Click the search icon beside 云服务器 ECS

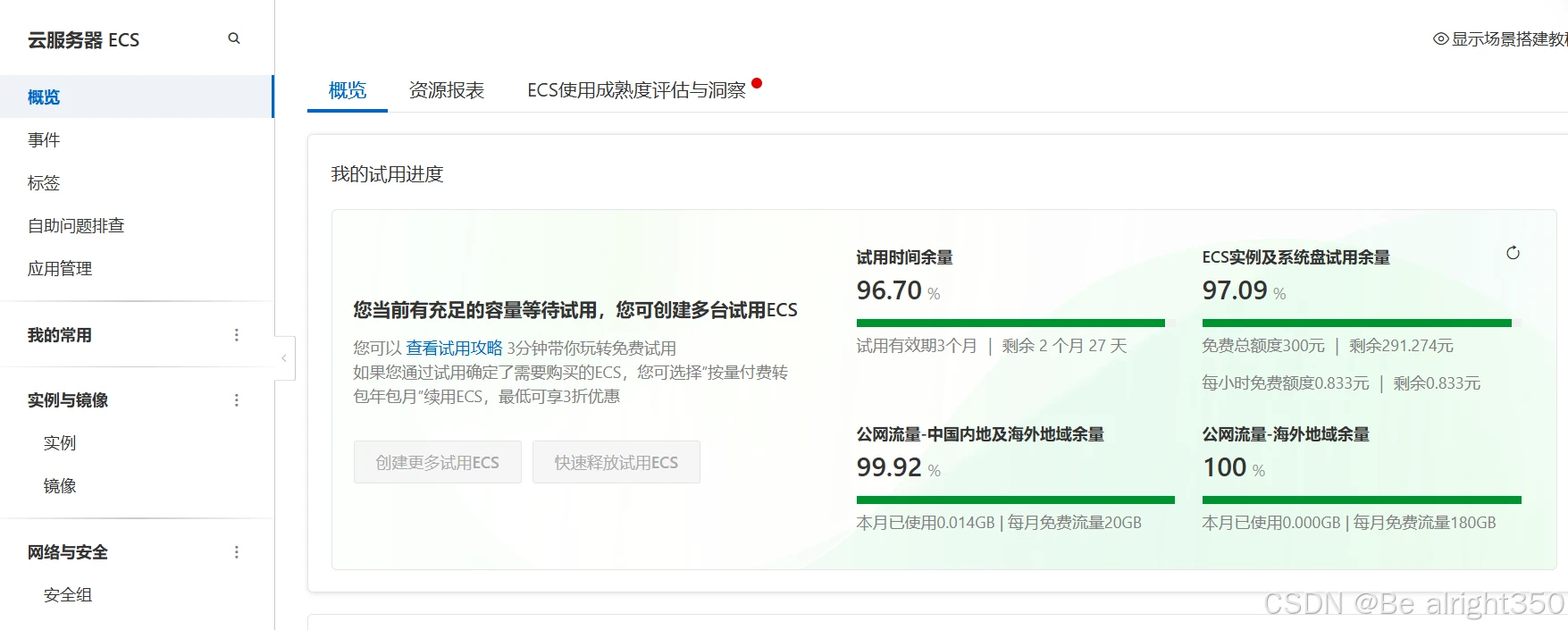point(234,38)
